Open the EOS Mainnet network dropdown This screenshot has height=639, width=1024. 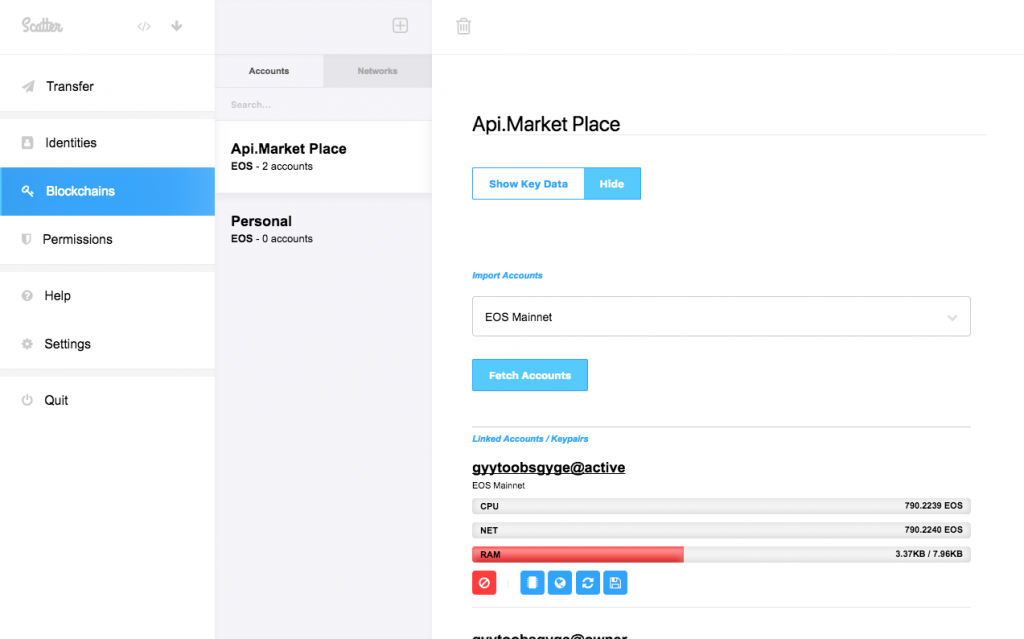721,317
